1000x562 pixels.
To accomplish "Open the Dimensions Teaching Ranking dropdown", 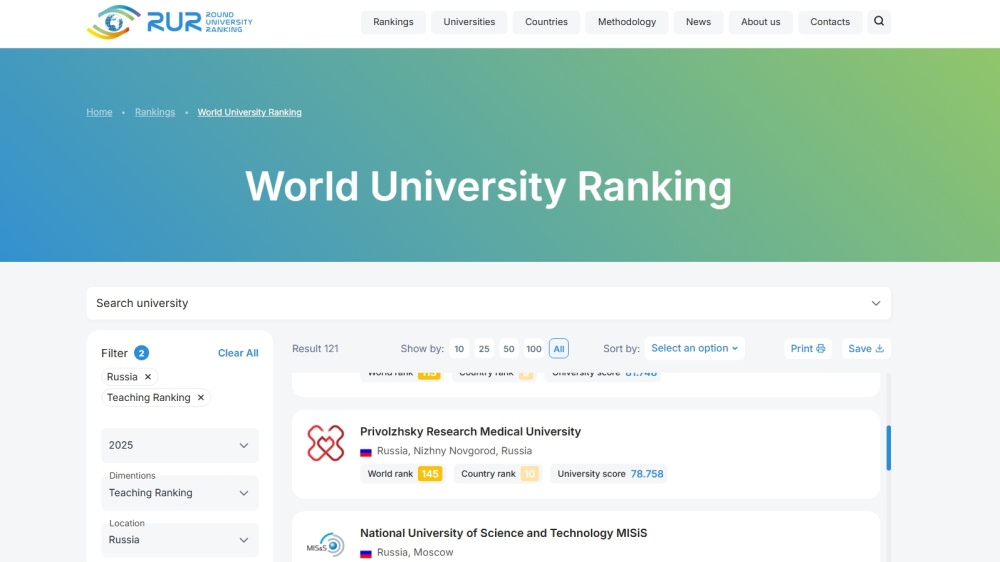I will point(180,492).
